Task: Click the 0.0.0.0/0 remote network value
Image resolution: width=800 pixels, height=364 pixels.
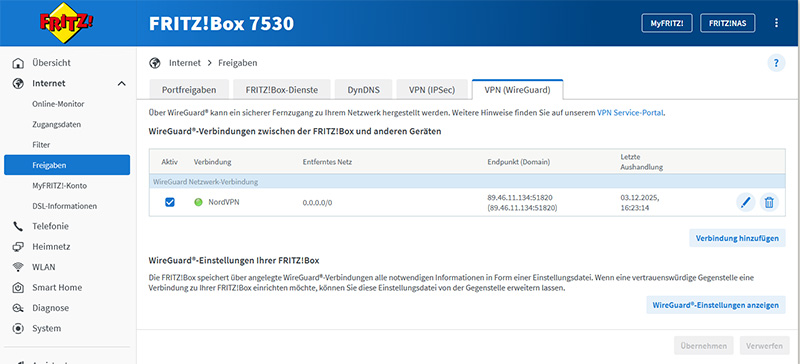Action: tap(317, 203)
